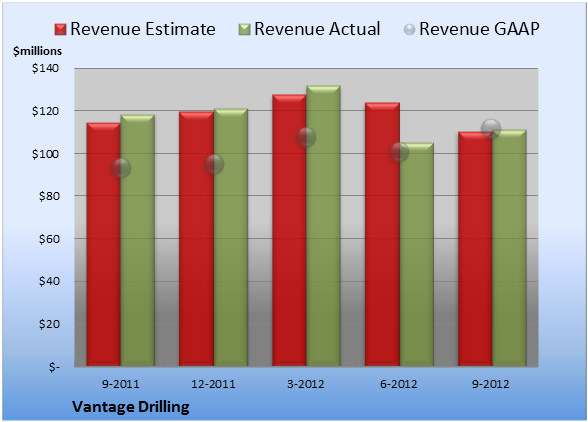Image resolution: width=588 pixels, height=422 pixels.
Task: Select the red estimate bar for 3-2012
Action: pos(289,230)
